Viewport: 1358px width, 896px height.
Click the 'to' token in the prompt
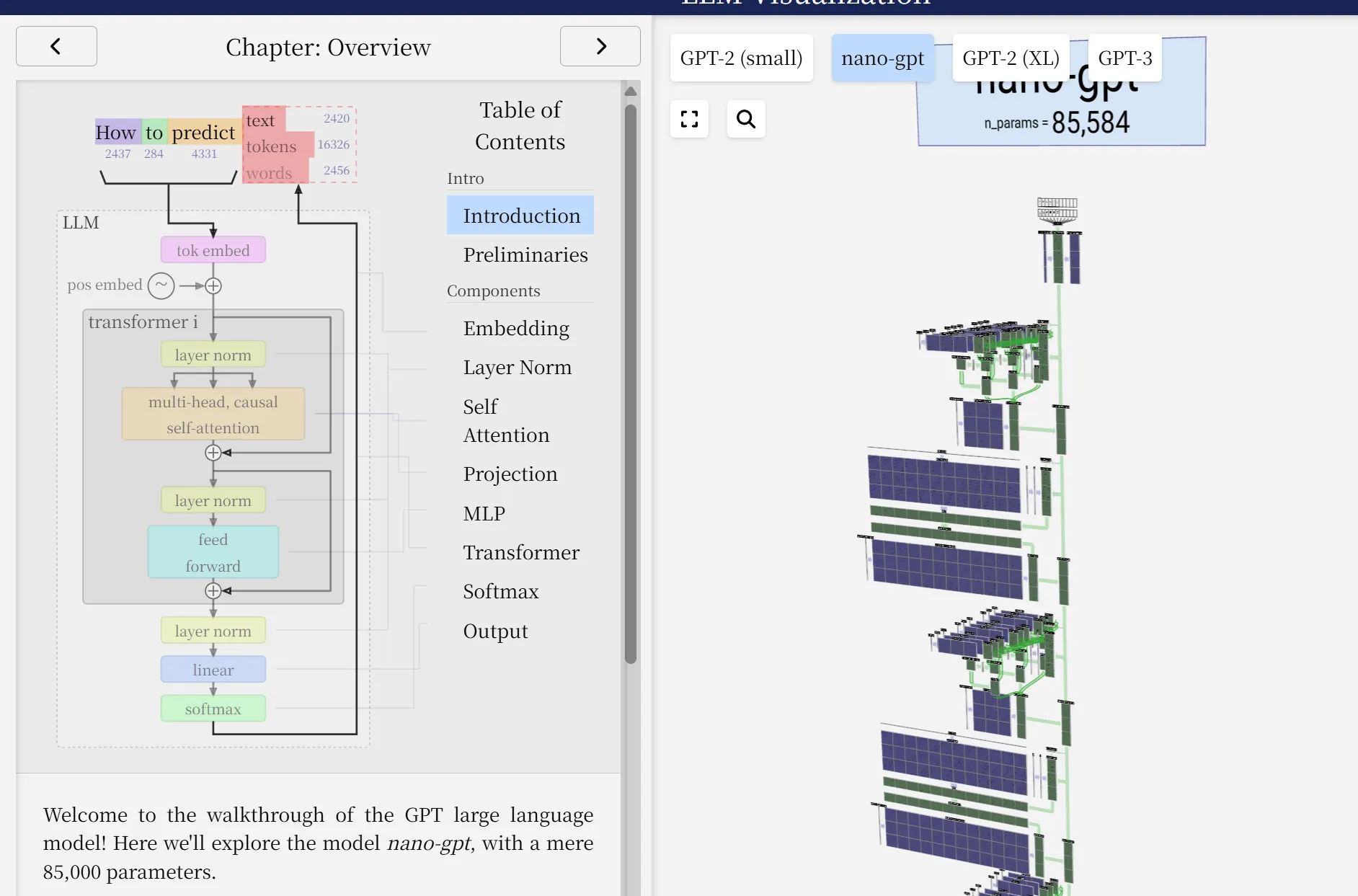pyautogui.click(x=154, y=132)
